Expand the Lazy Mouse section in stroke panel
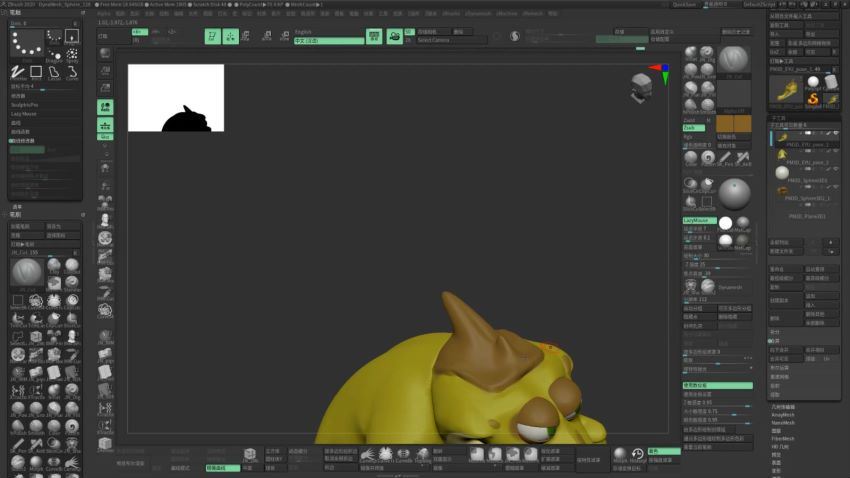850x478 pixels. [x=24, y=114]
